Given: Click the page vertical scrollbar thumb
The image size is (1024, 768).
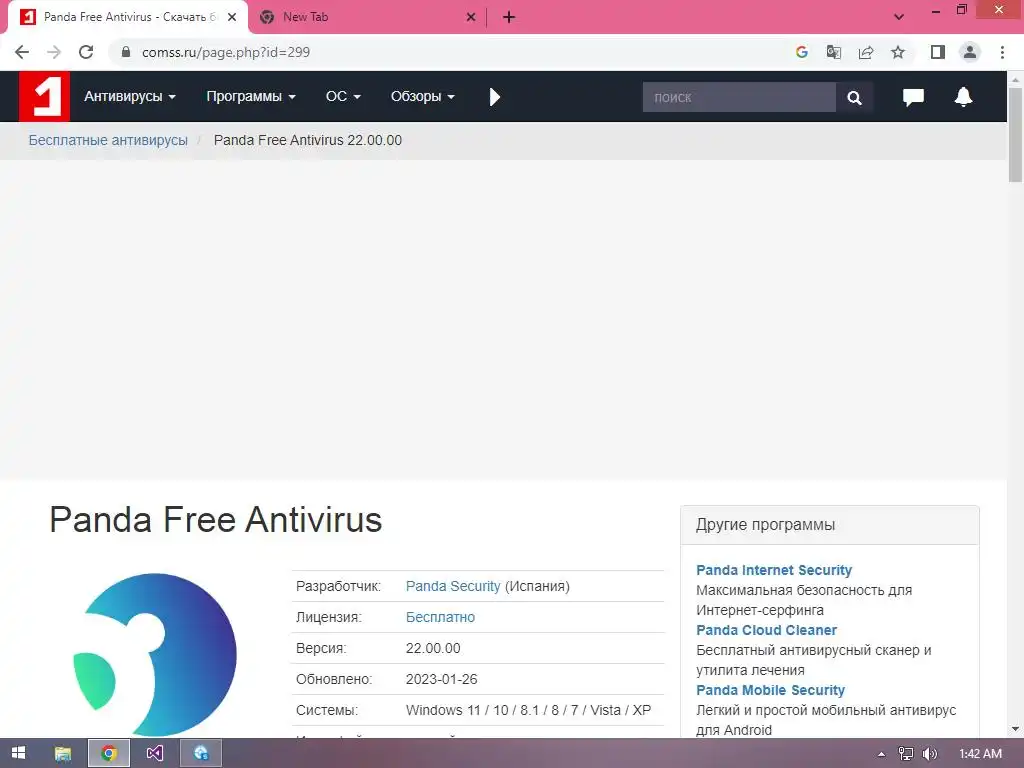Looking at the screenshot, I should tap(1016, 134).
